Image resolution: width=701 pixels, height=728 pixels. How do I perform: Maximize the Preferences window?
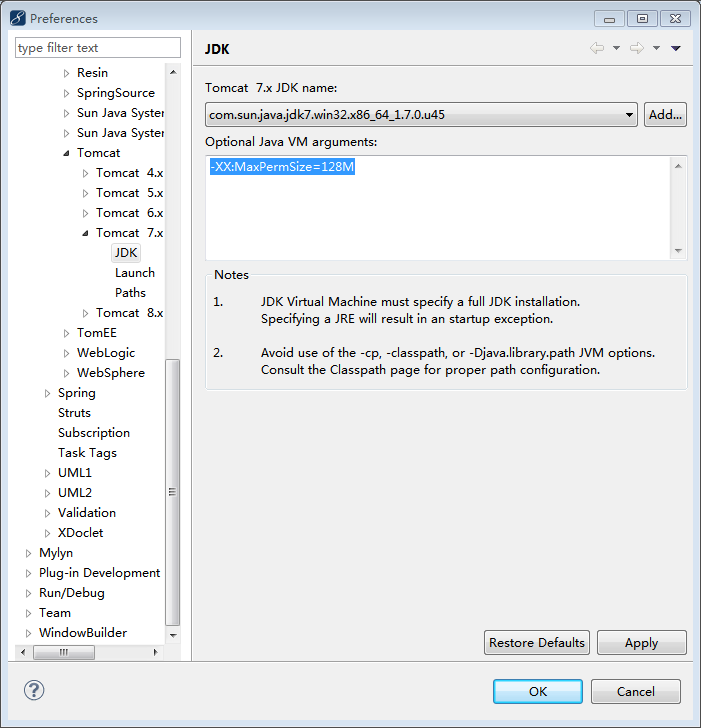[642, 19]
